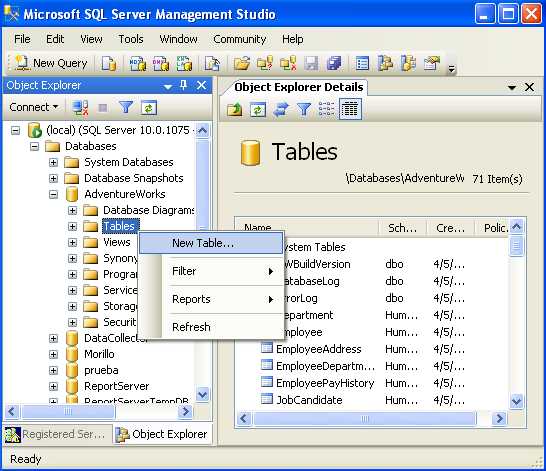Sort by the Cre... column header
546x471 pixels.
tap(451, 228)
